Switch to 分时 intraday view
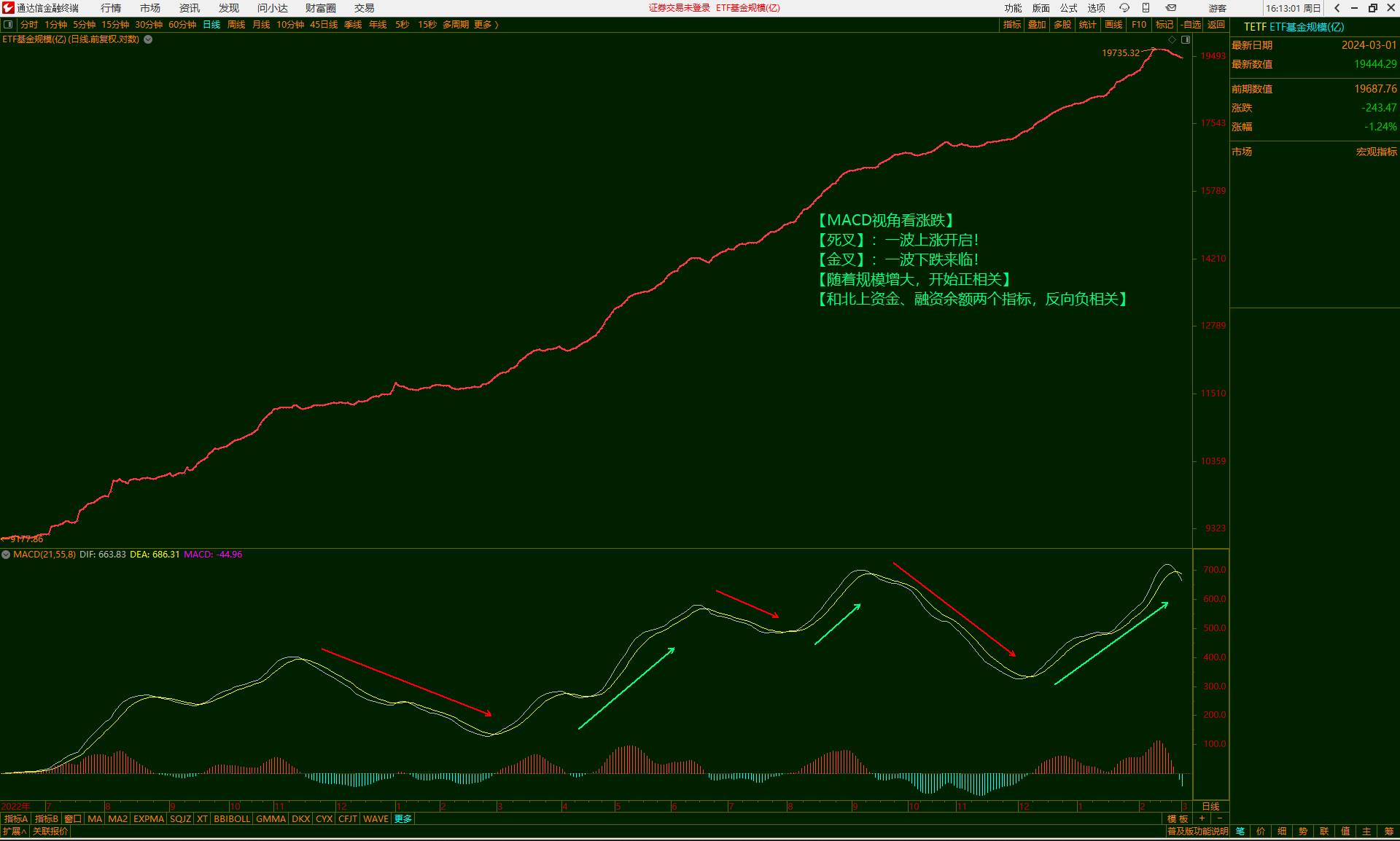1400x841 pixels. 29,25
